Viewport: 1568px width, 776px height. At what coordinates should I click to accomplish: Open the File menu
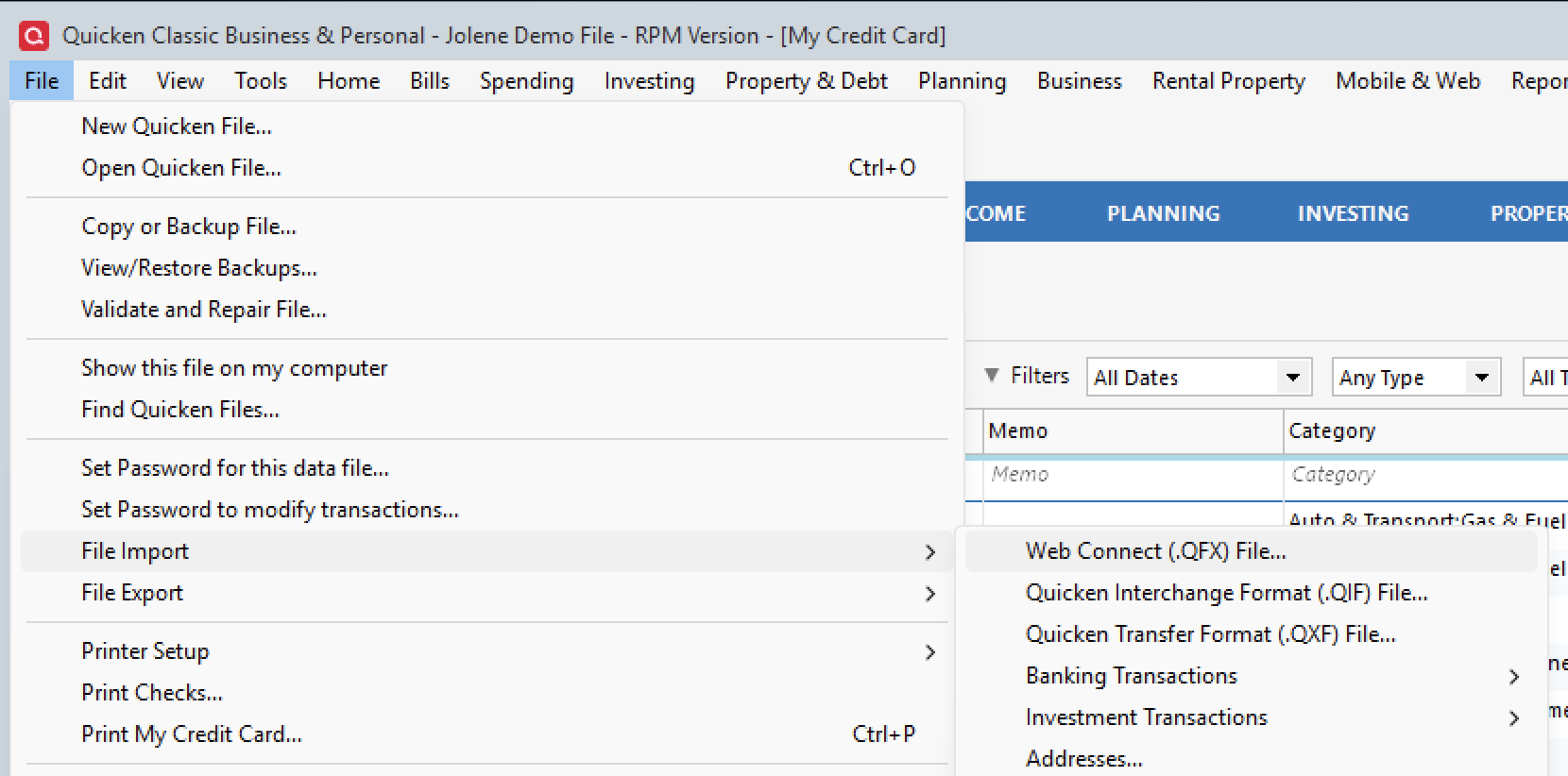click(42, 81)
